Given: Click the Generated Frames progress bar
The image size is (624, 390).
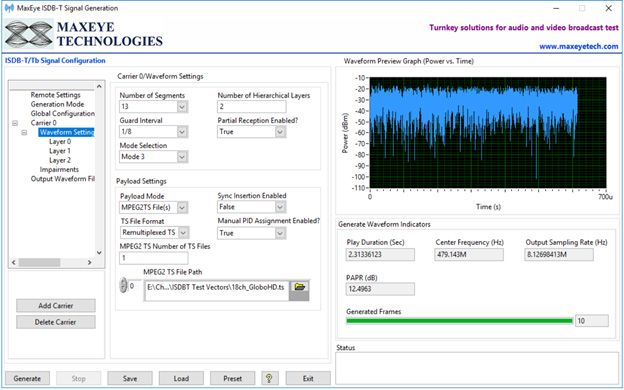Looking at the screenshot, I should pos(460,321).
